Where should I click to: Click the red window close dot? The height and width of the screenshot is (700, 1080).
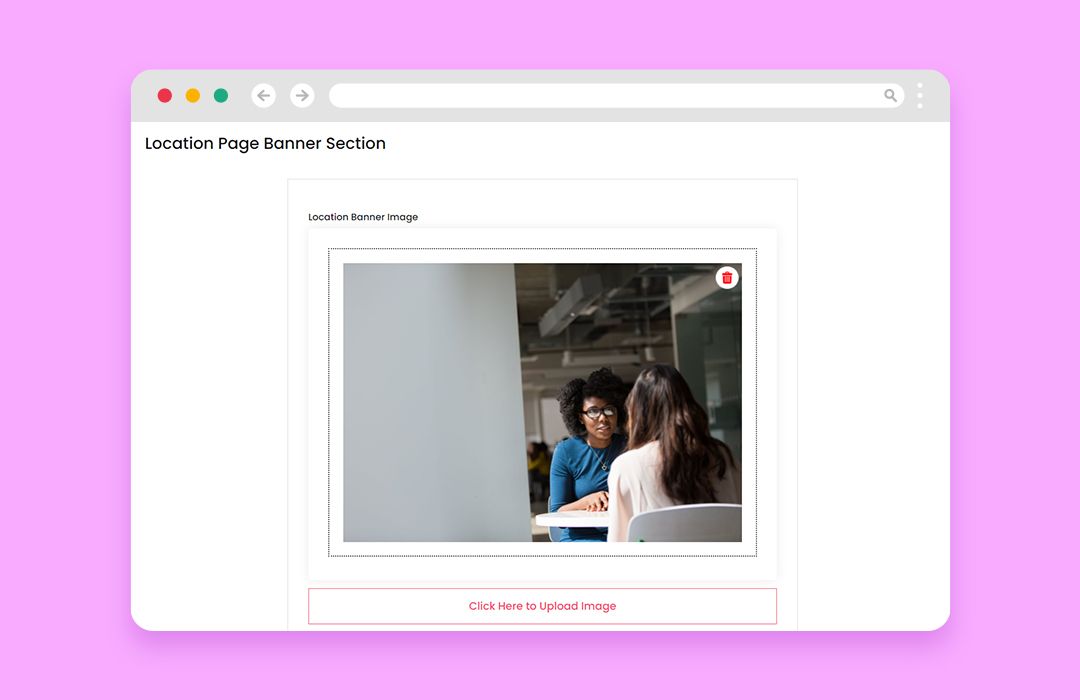[165, 96]
